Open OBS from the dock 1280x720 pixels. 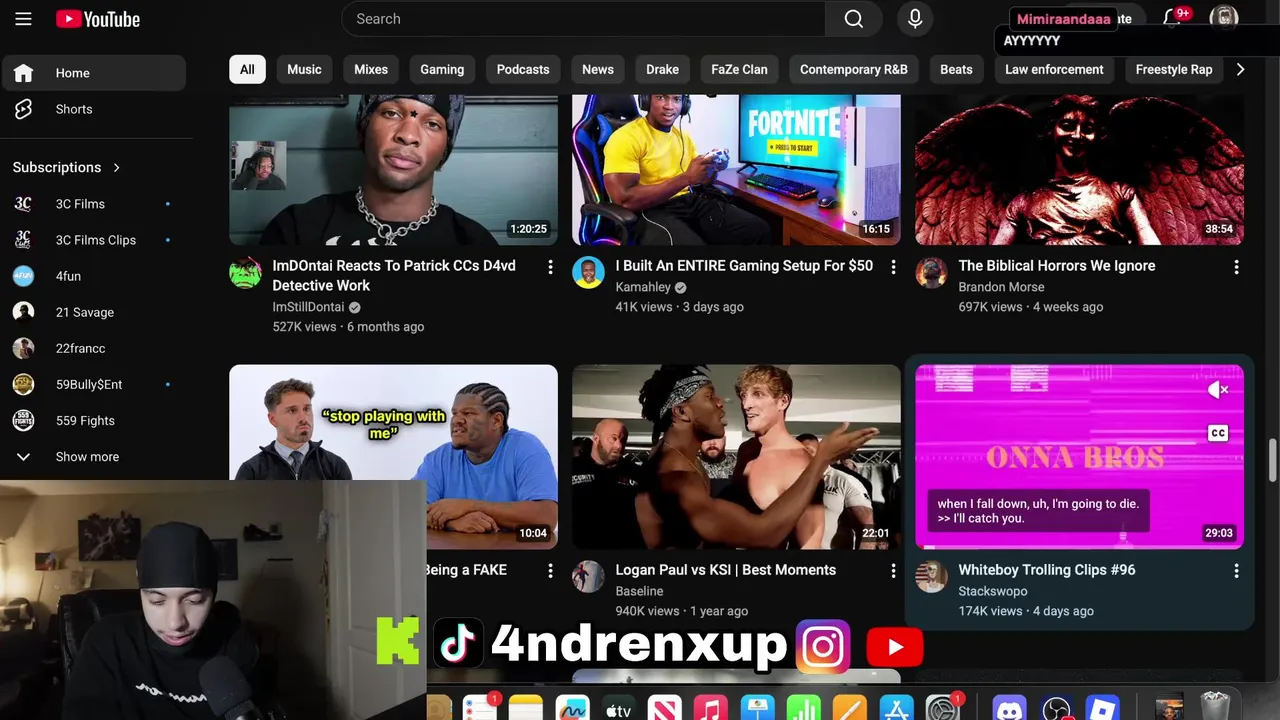pyautogui.click(x=1056, y=708)
